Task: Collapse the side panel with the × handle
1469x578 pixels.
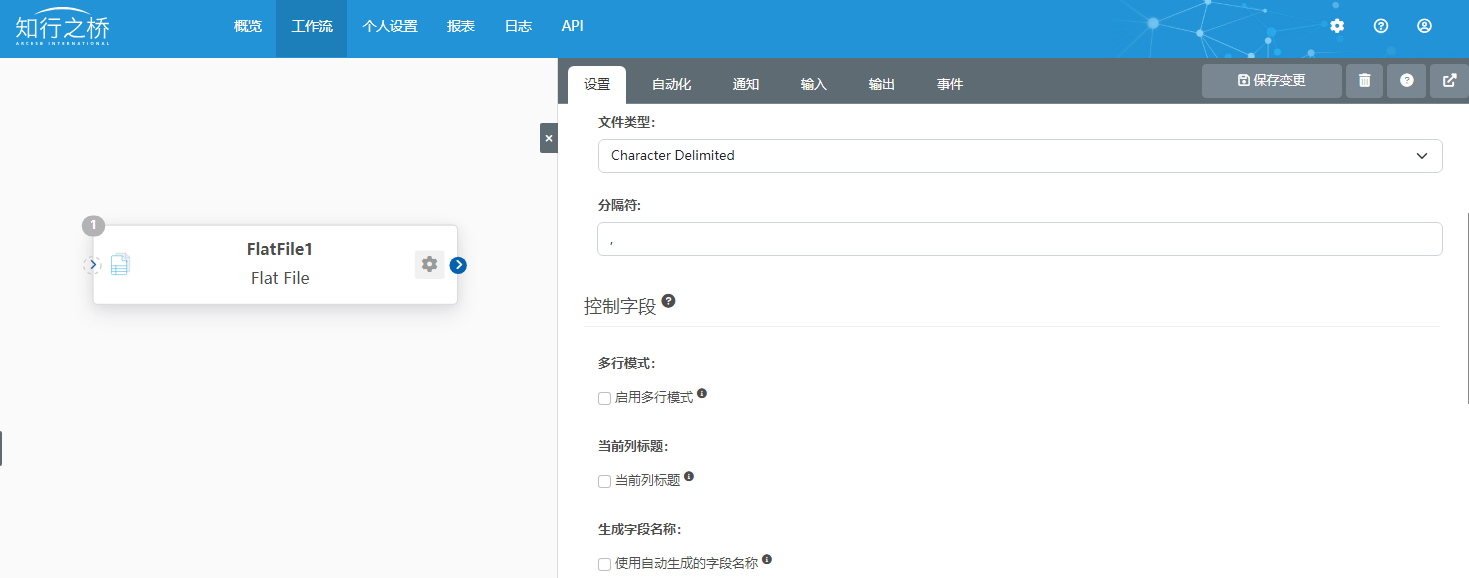Action: click(x=548, y=138)
